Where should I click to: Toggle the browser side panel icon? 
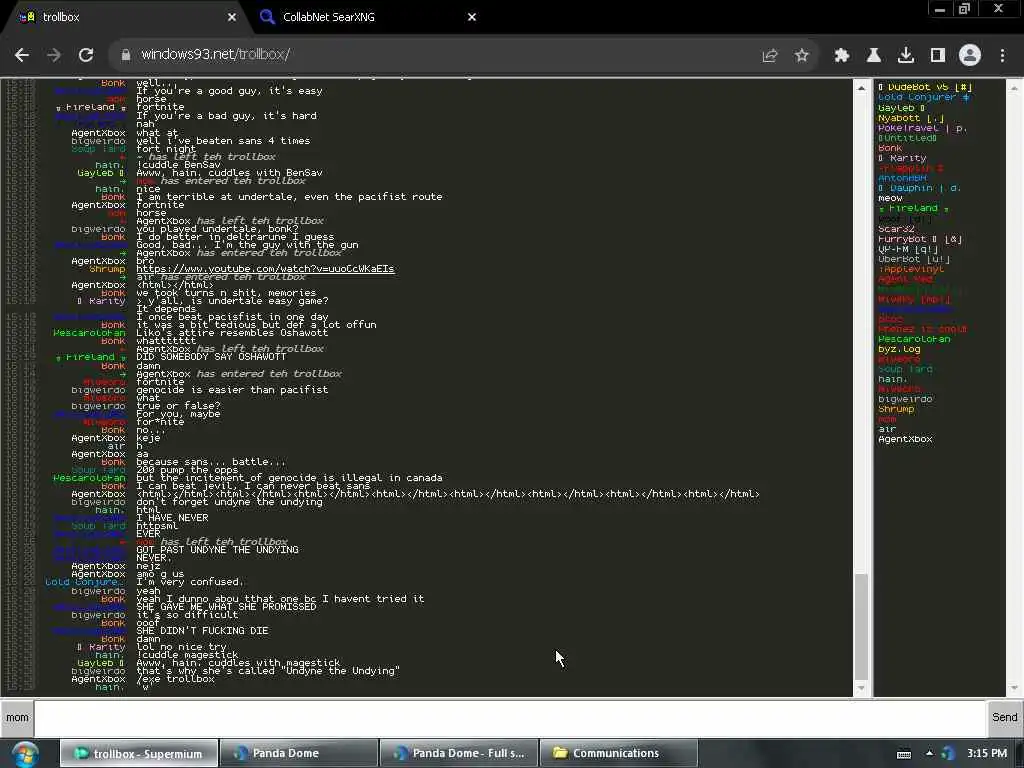click(x=938, y=56)
